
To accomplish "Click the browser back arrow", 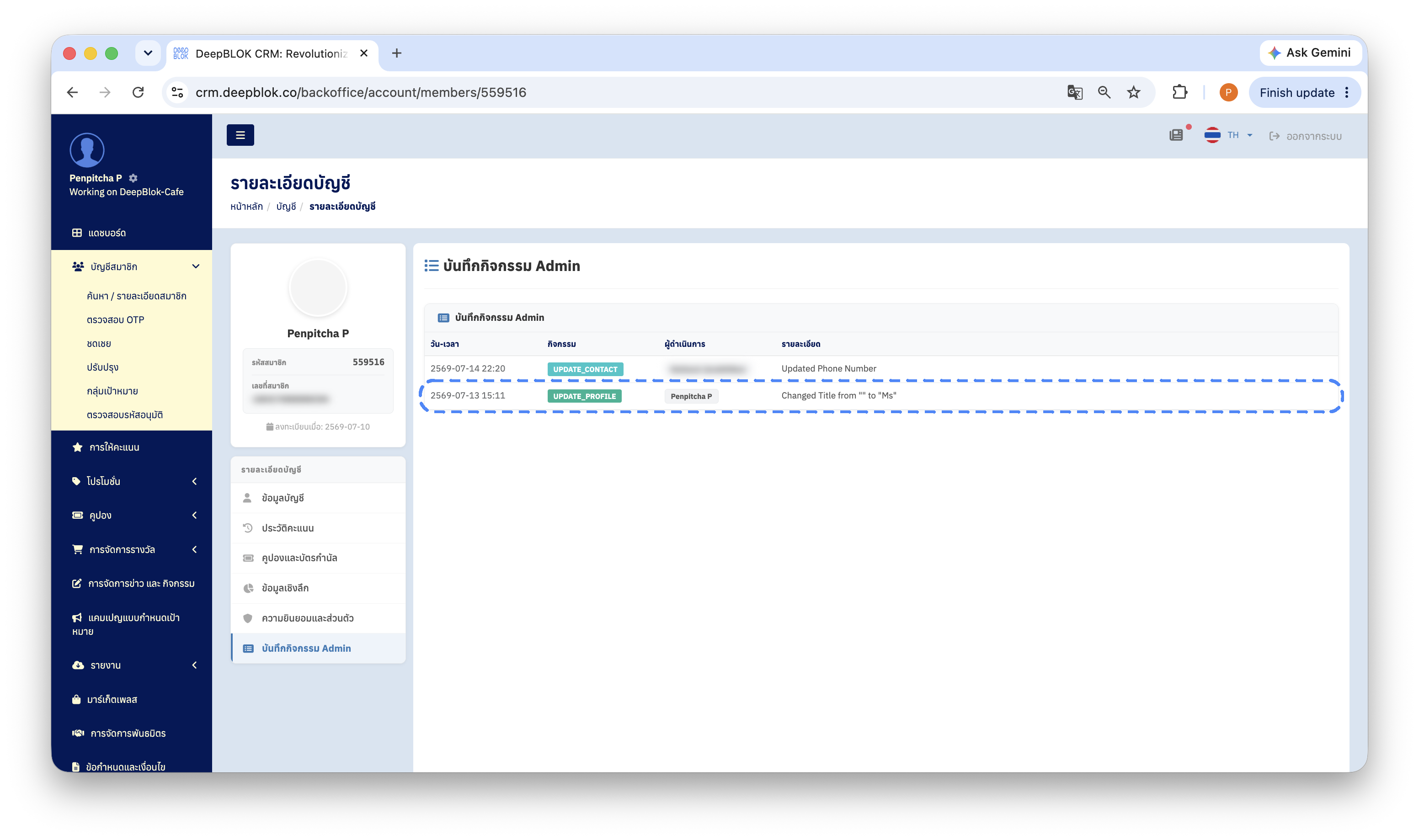I will click(72, 92).
